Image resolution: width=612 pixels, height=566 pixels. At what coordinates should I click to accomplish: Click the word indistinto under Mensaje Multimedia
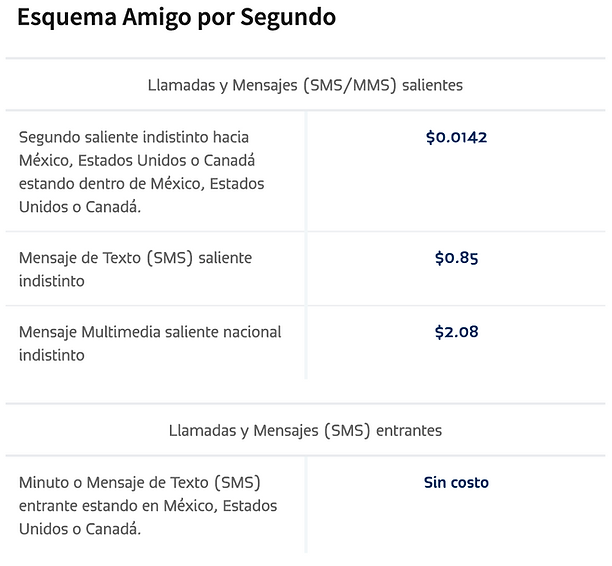click(x=52, y=355)
